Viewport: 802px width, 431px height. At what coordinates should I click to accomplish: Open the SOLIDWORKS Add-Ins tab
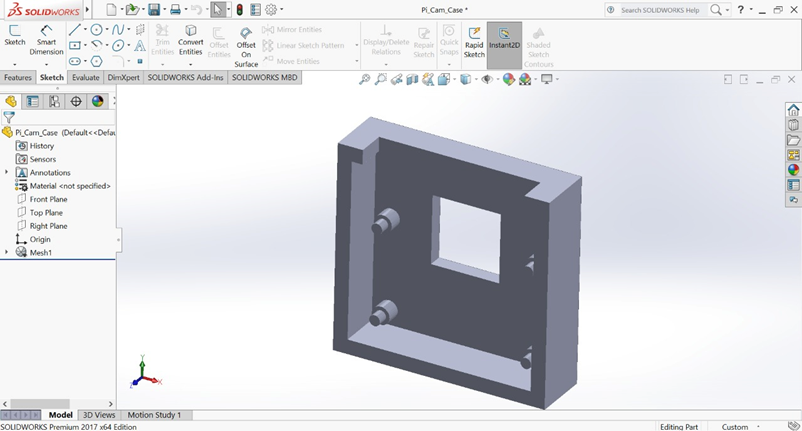click(x=185, y=78)
